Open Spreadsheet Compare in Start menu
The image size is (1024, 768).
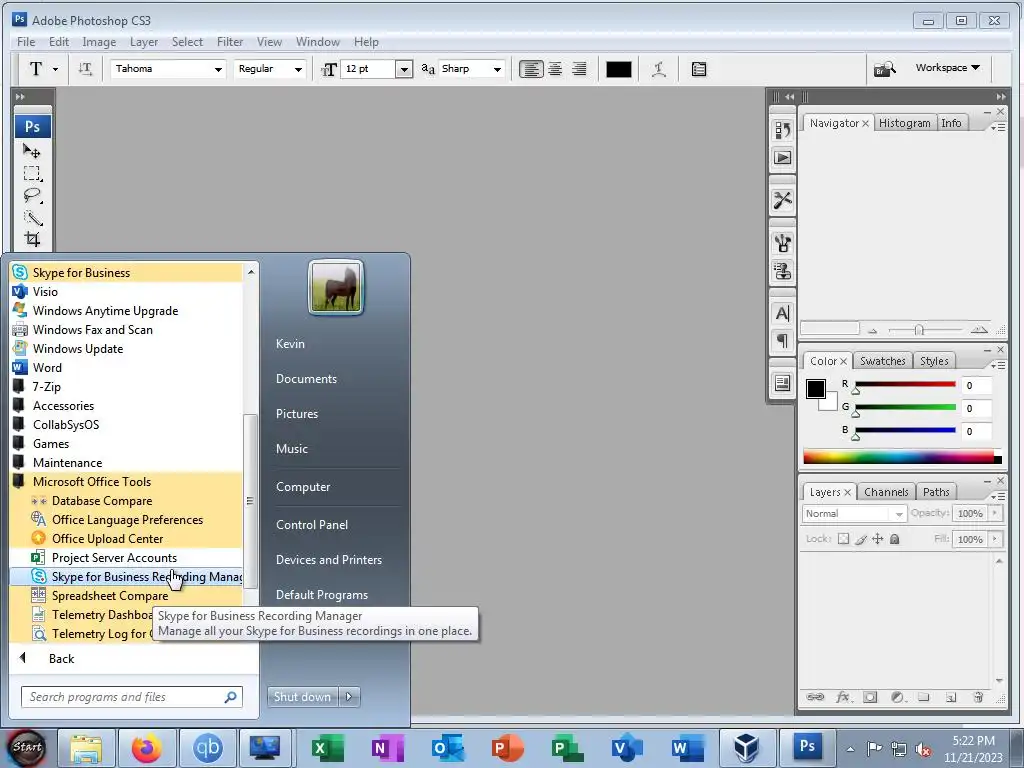(x=125, y=596)
